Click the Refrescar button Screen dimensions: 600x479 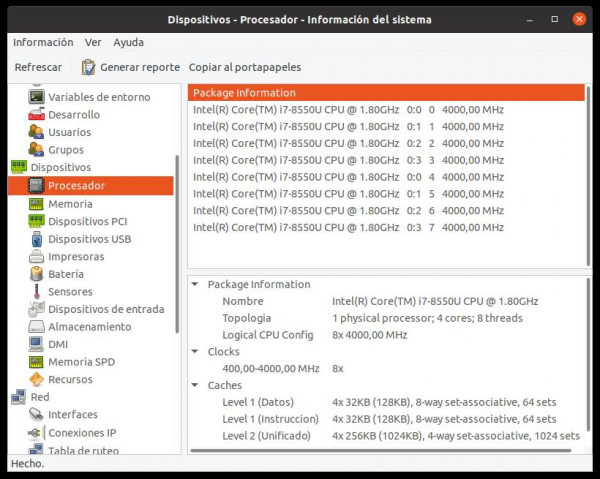pos(38,67)
